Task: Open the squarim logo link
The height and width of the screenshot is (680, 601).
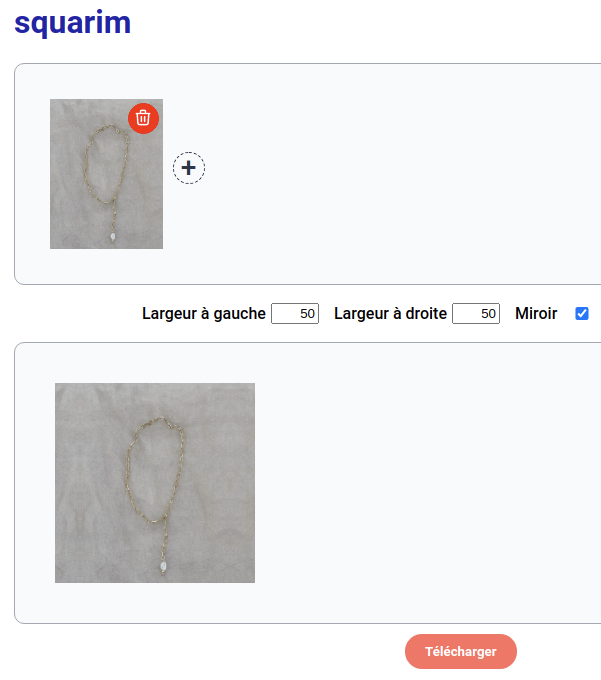Action: [x=72, y=23]
